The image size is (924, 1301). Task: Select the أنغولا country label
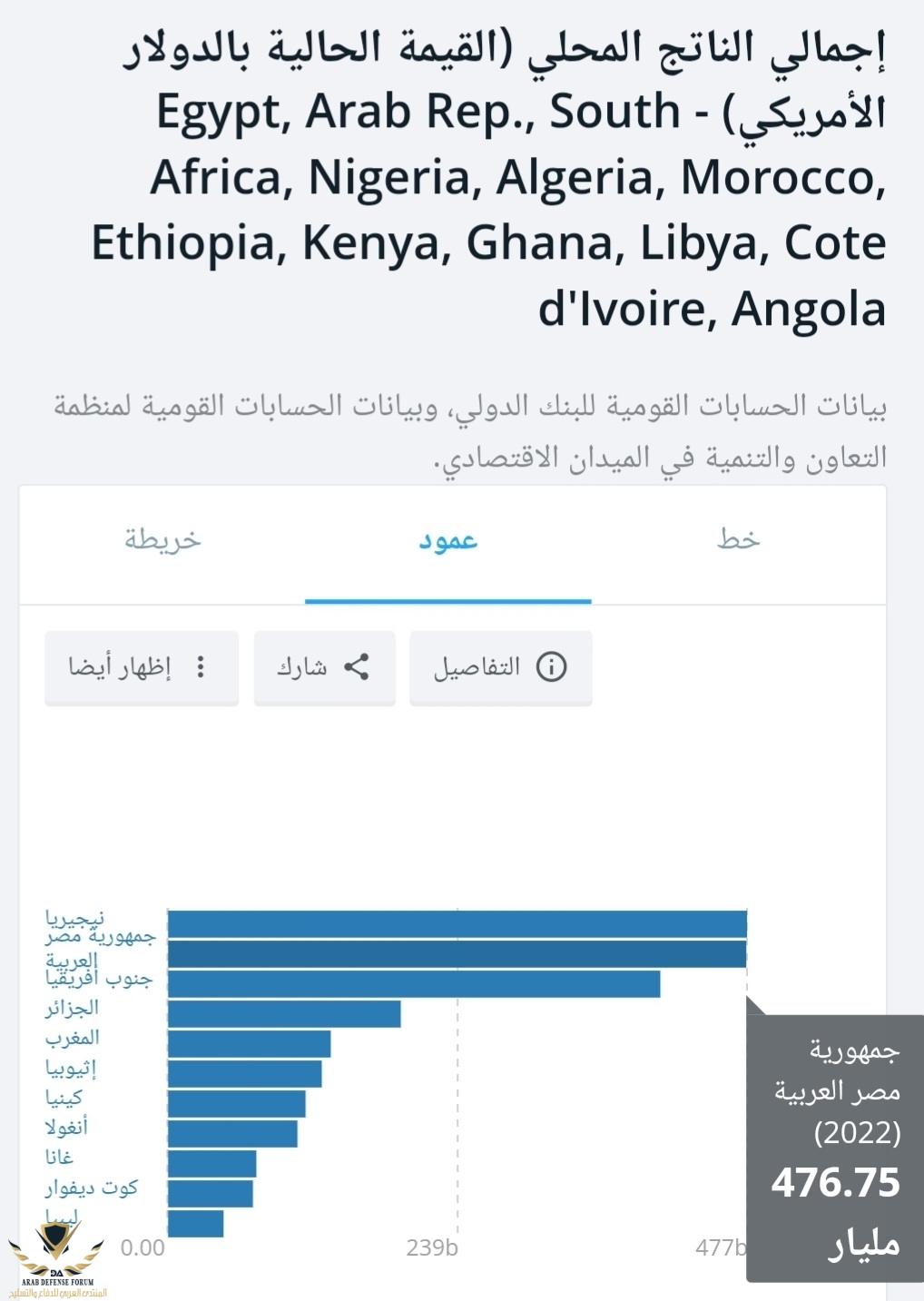pyautogui.click(x=67, y=1128)
